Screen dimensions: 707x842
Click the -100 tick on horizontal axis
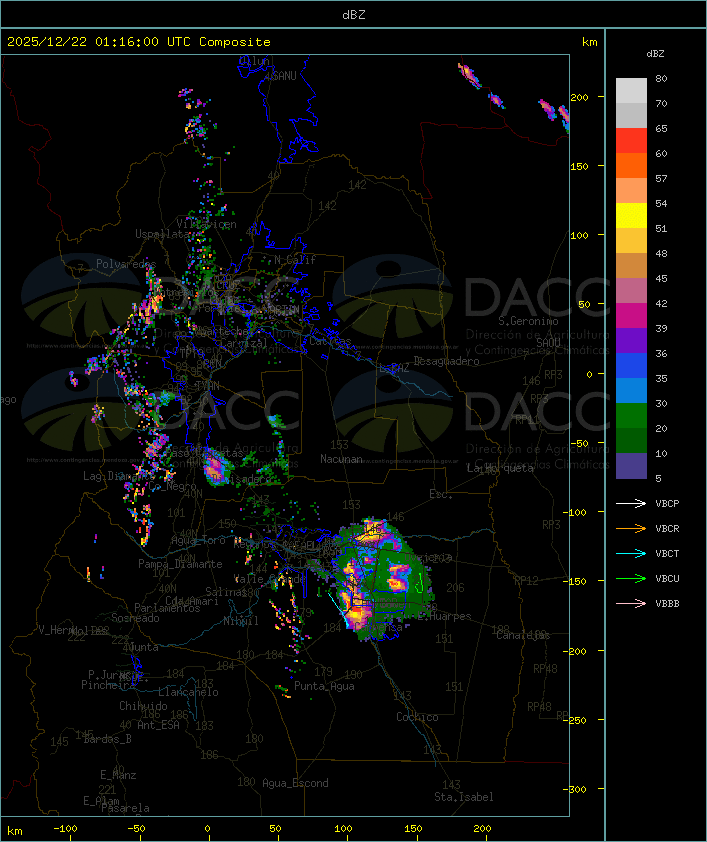point(65,829)
